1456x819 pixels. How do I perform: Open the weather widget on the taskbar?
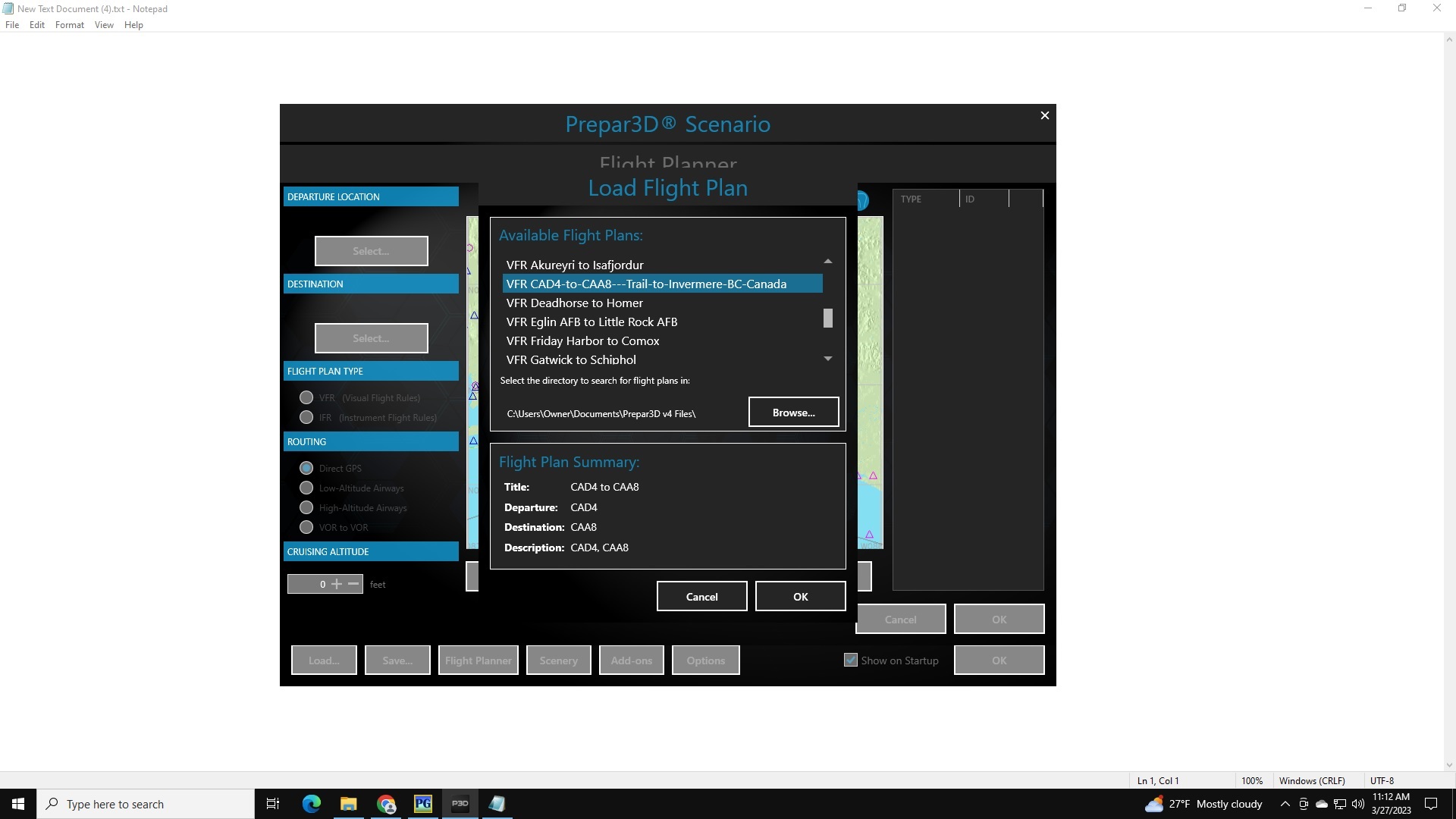tap(1203, 804)
